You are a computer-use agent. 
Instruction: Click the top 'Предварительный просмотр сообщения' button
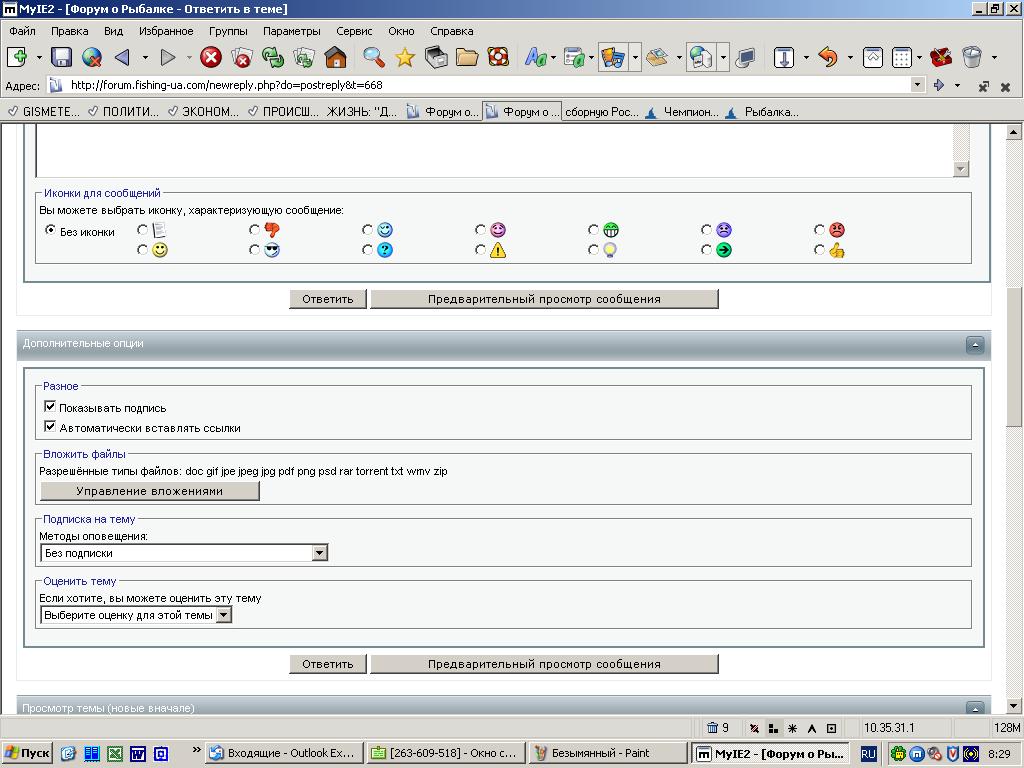[544, 299]
